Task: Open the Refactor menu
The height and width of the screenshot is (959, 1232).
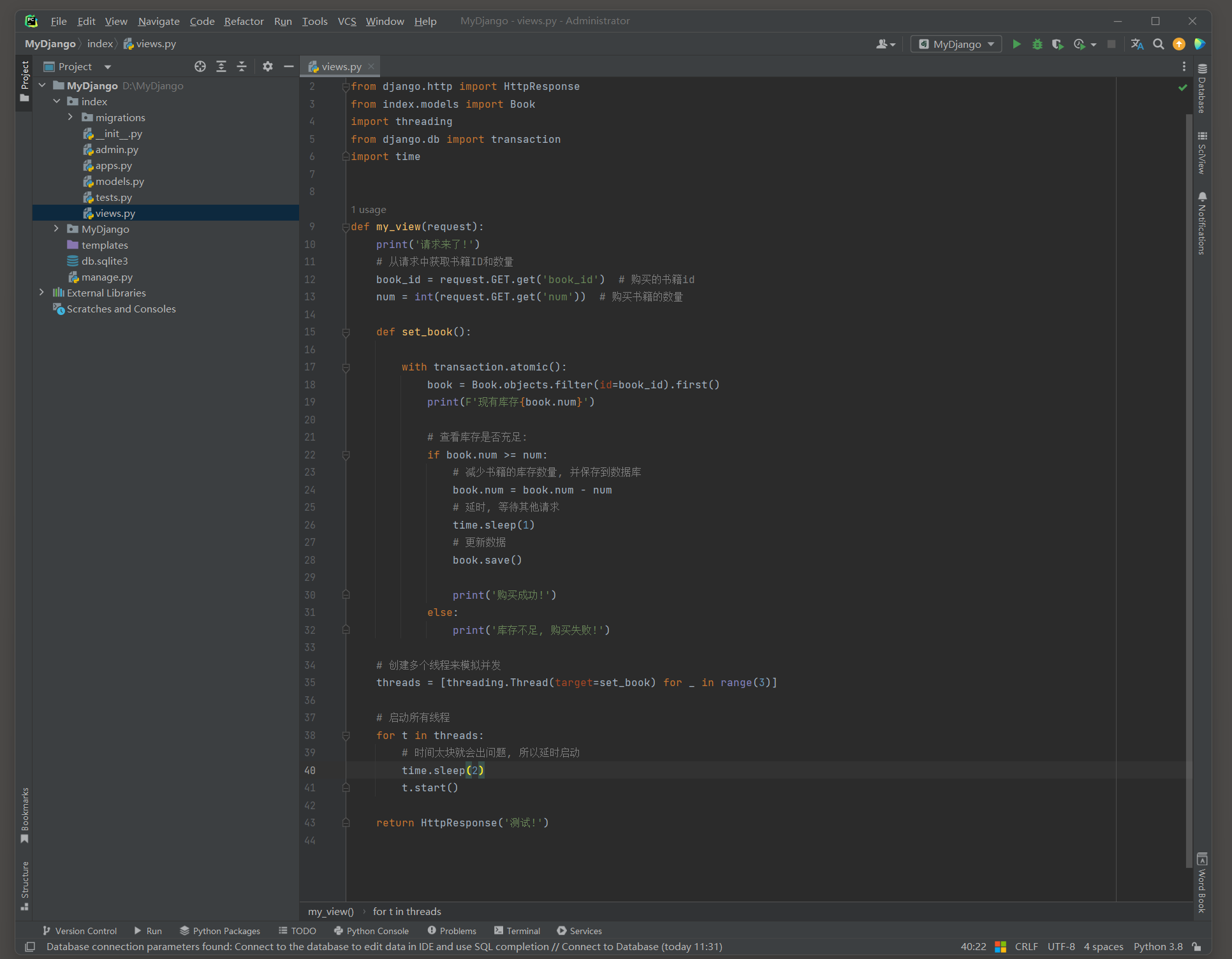Action: click(x=244, y=22)
